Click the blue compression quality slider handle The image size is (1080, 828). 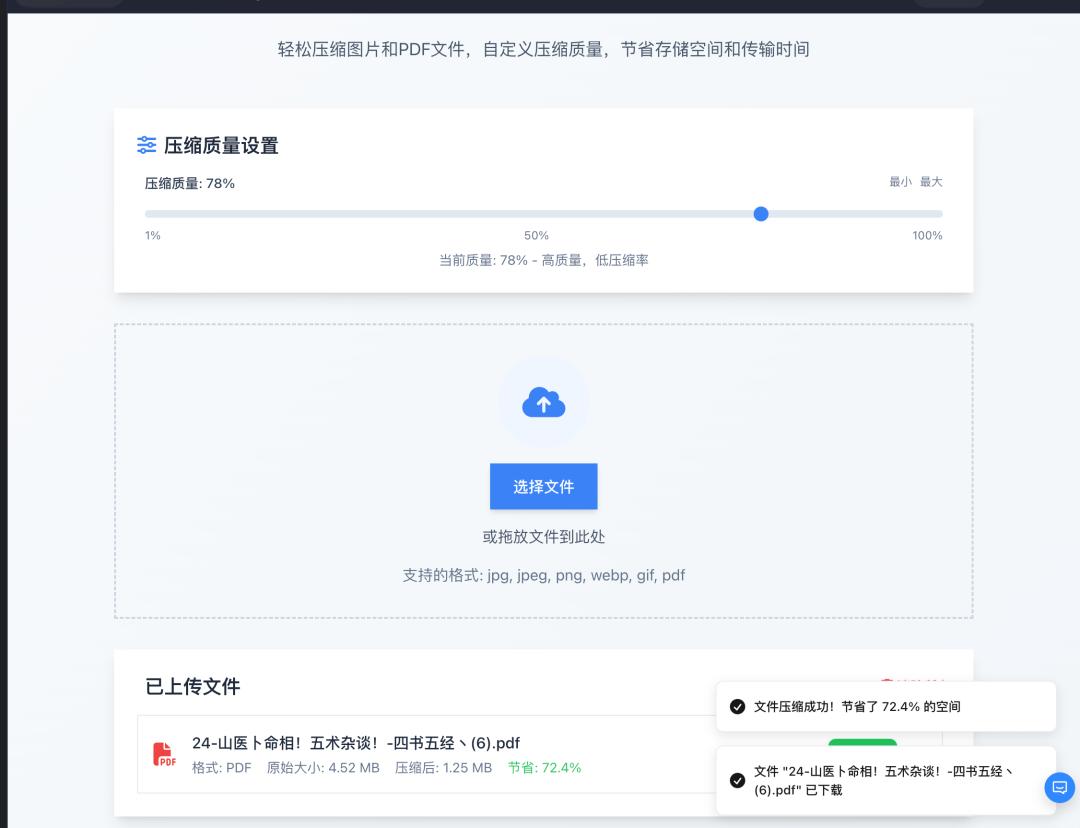click(761, 213)
